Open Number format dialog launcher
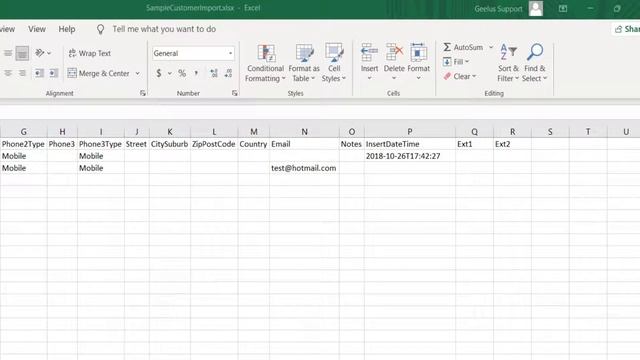This screenshot has height=360, width=640. click(x=235, y=93)
